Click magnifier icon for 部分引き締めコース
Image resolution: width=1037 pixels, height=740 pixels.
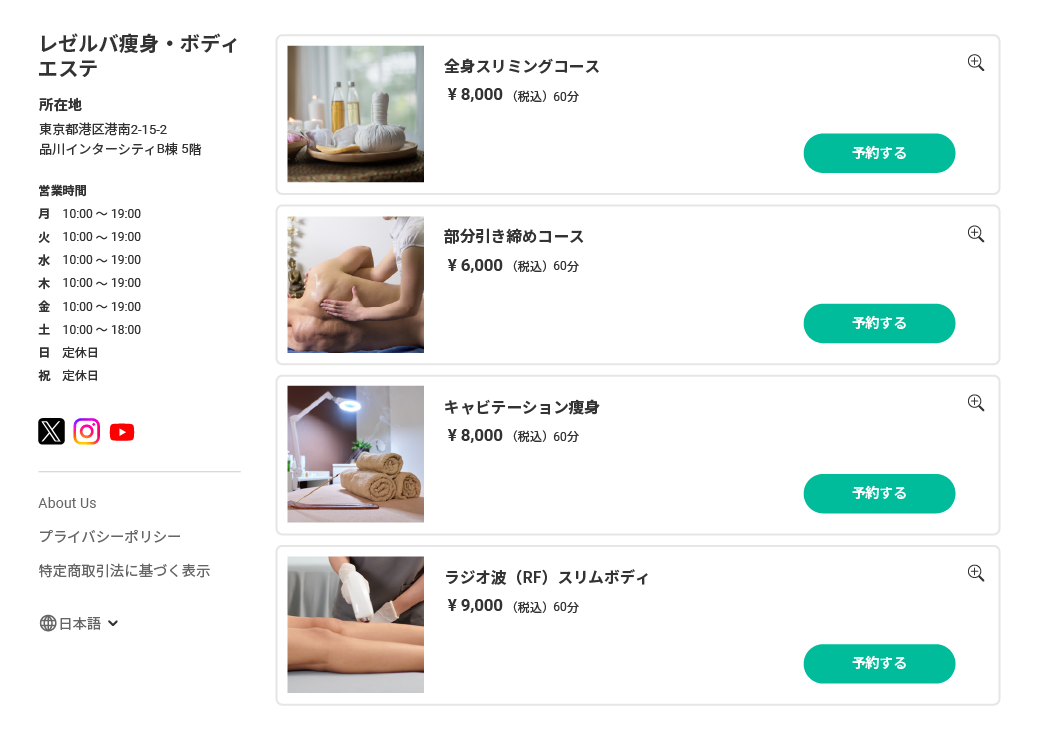976,234
